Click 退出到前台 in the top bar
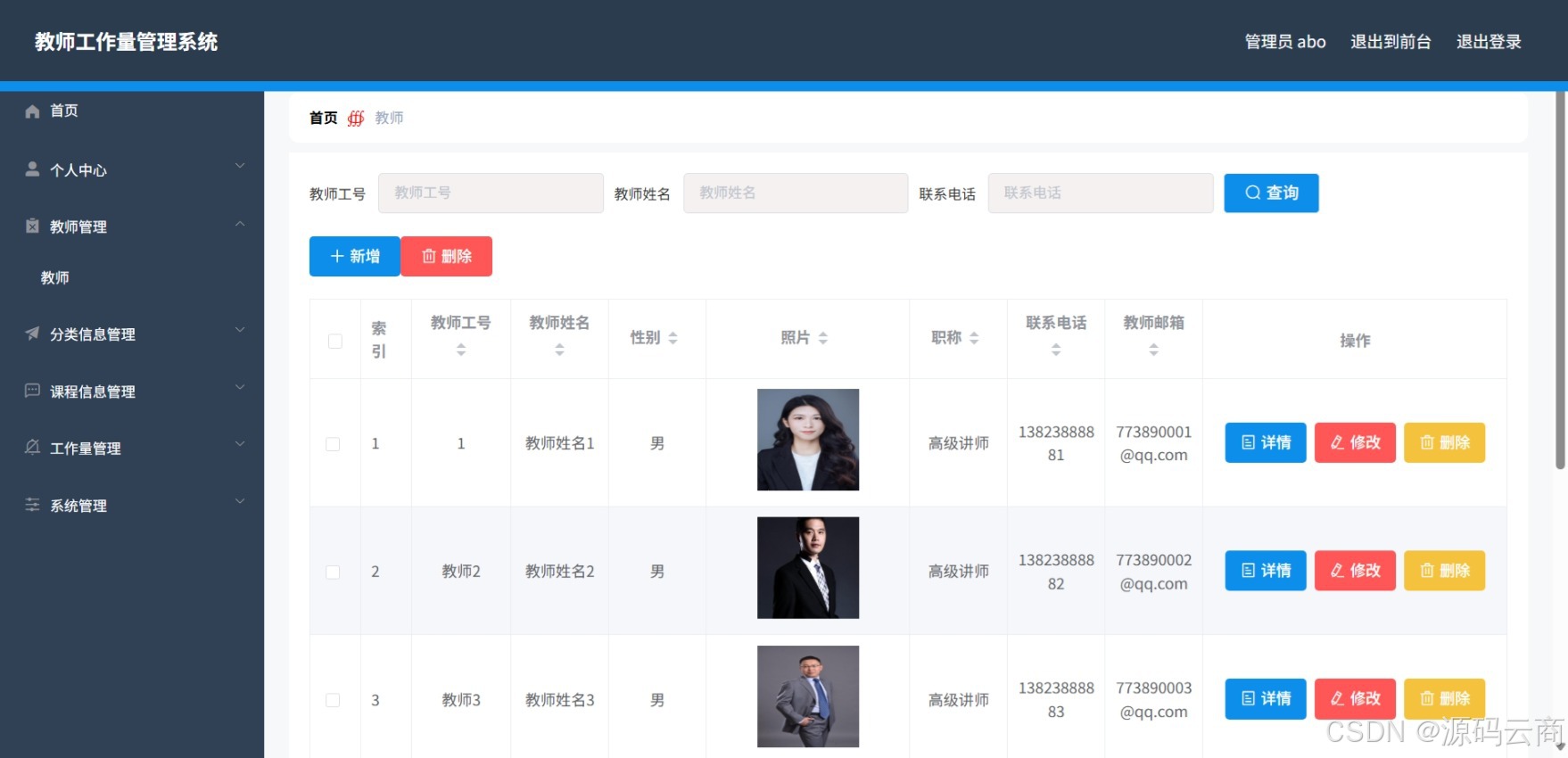Viewport: 1568px width, 758px height. pyautogui.click(x=1391, y=42)
